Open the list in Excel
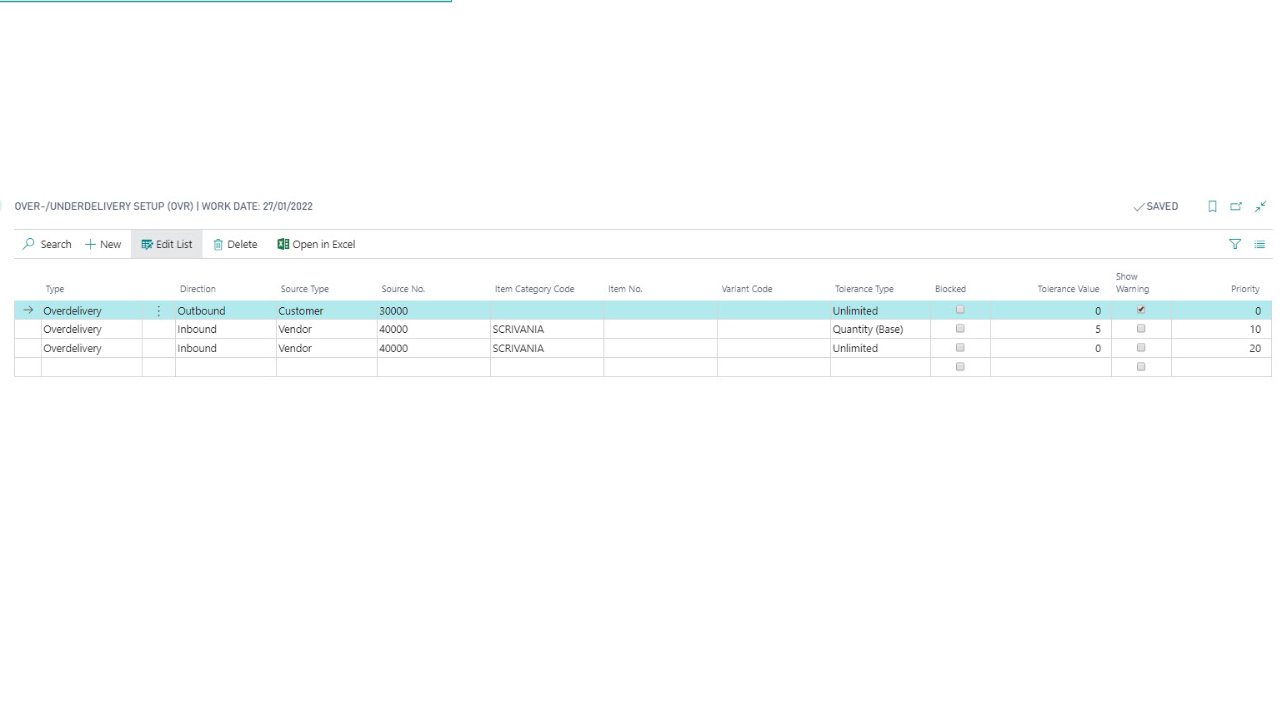Screen dimensions: 1280x720 (x=316, y=244)
